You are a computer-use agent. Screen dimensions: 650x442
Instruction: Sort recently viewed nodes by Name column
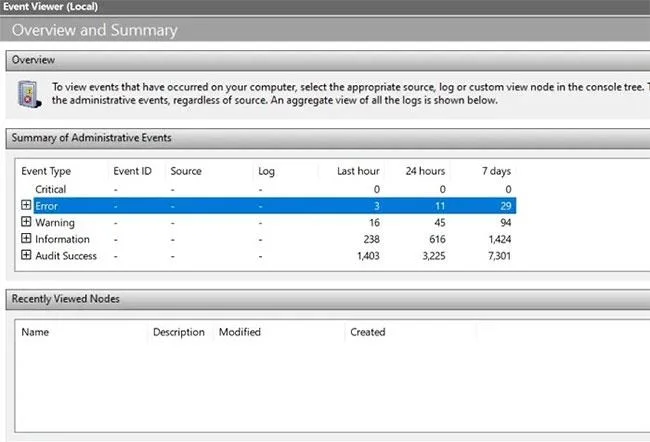point(35,332)
